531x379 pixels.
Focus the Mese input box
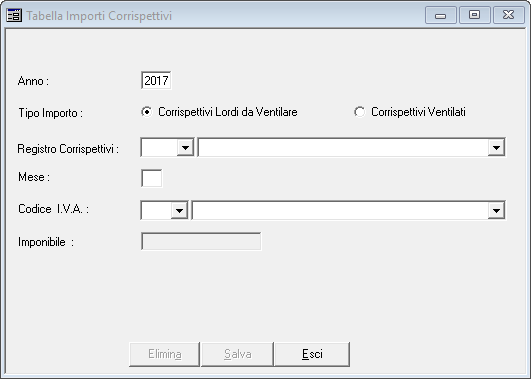tap(151, 178)
